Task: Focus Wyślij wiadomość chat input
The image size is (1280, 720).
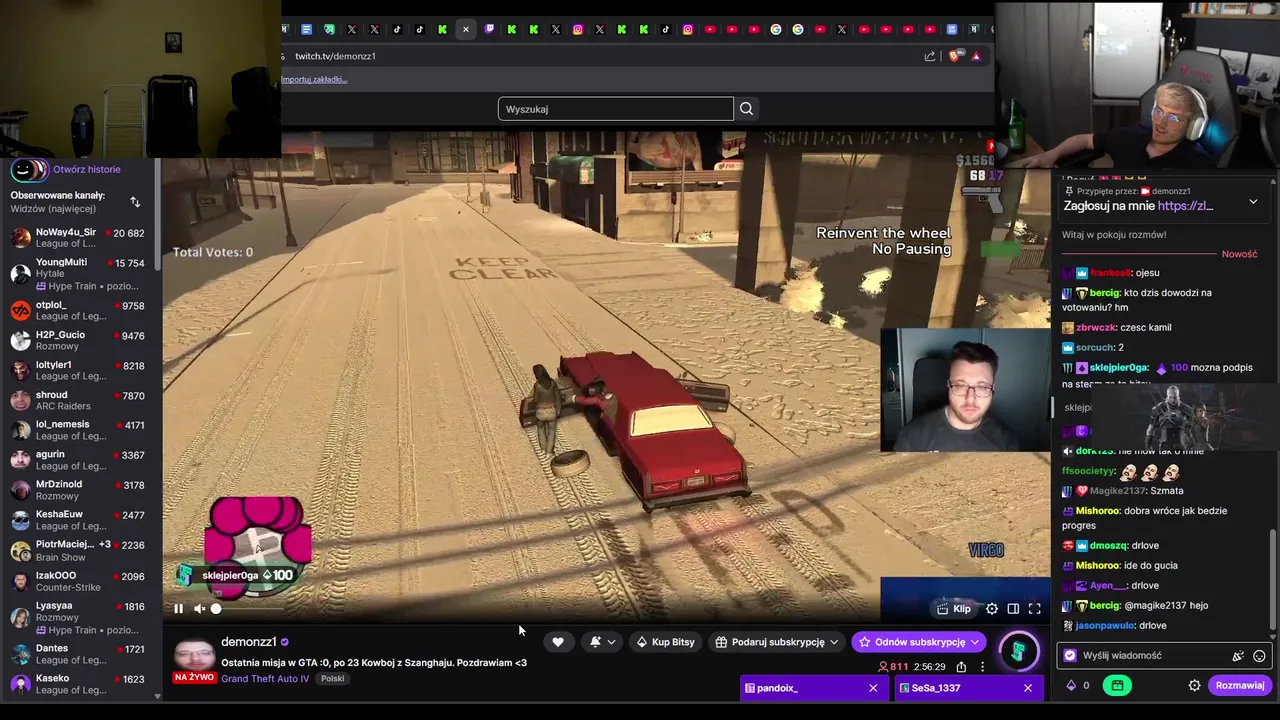Action: 1150,656
